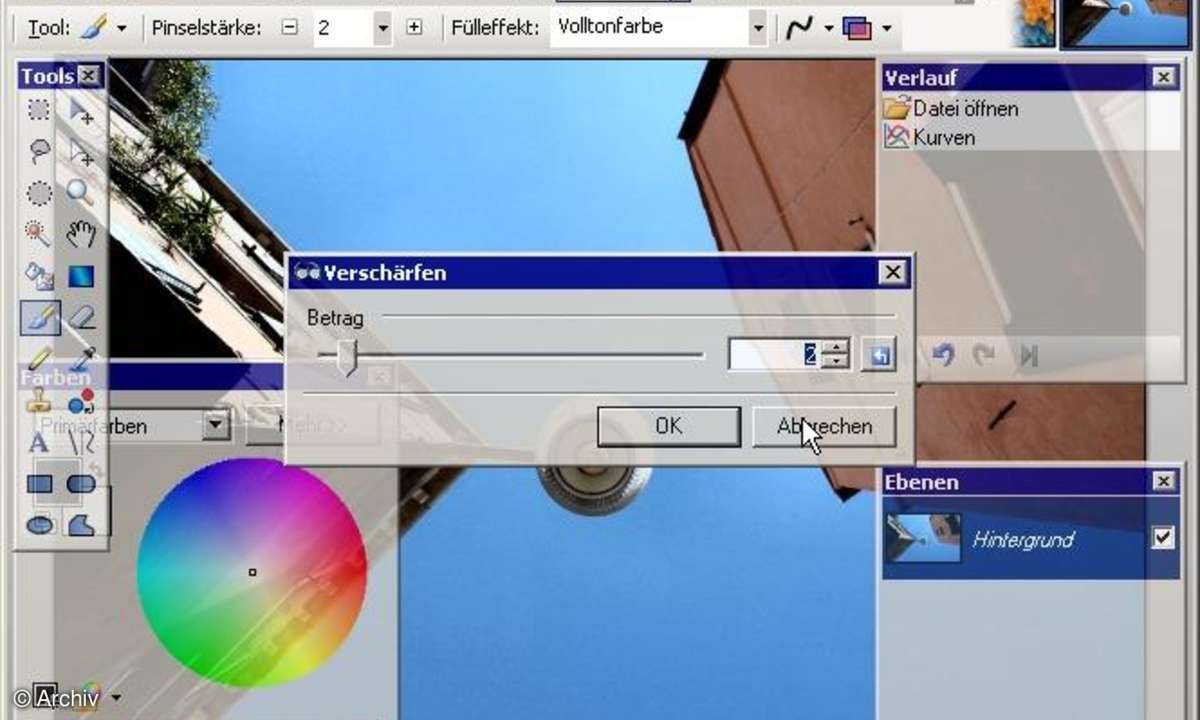This screenshot has width=1200, height=720.
Task: Toggle Hintergrund layer visibility checkbox
Action: 1162,538
